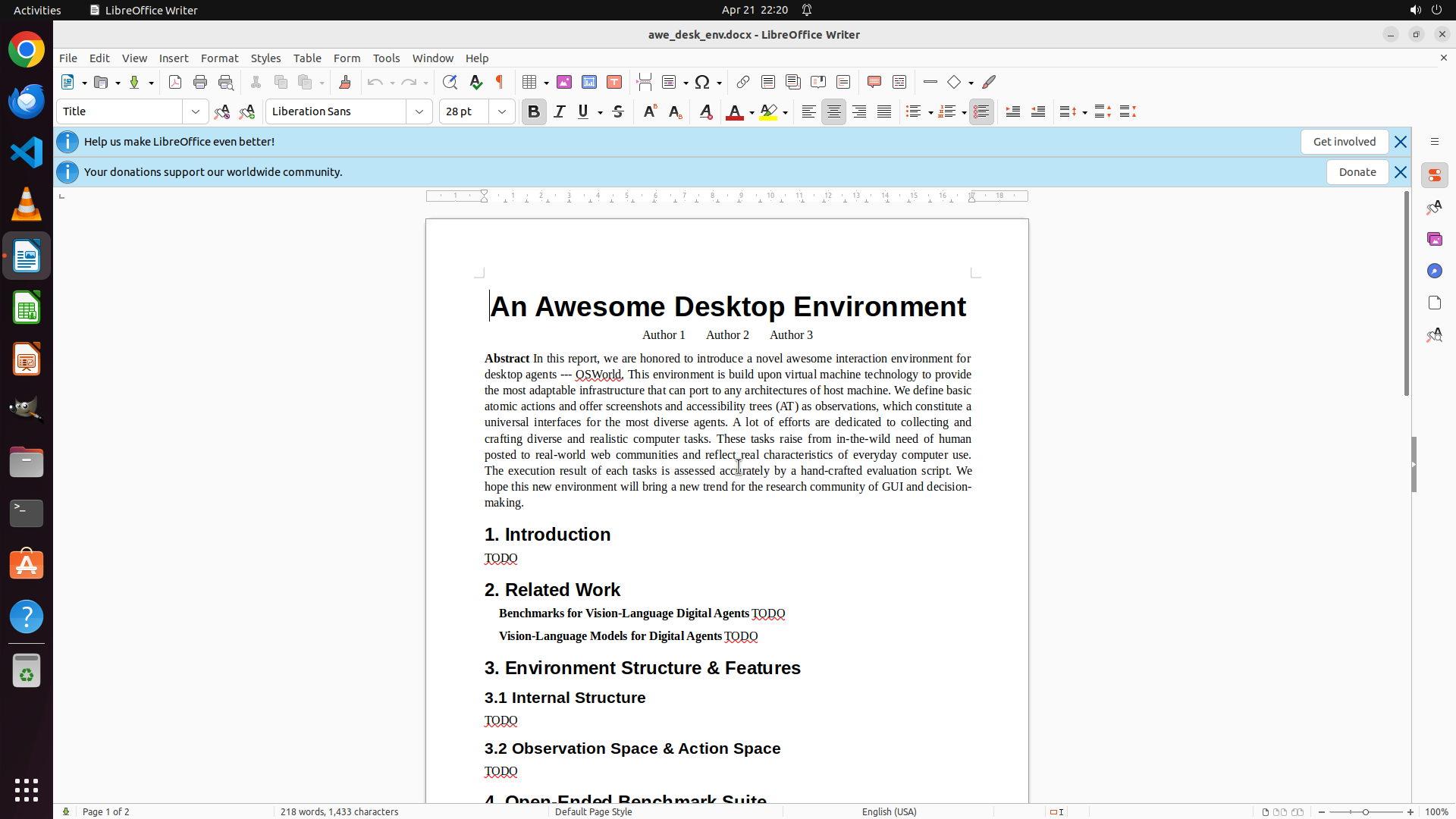Click the Insert Image icon
1456x819 pixels.
[564, 82]
